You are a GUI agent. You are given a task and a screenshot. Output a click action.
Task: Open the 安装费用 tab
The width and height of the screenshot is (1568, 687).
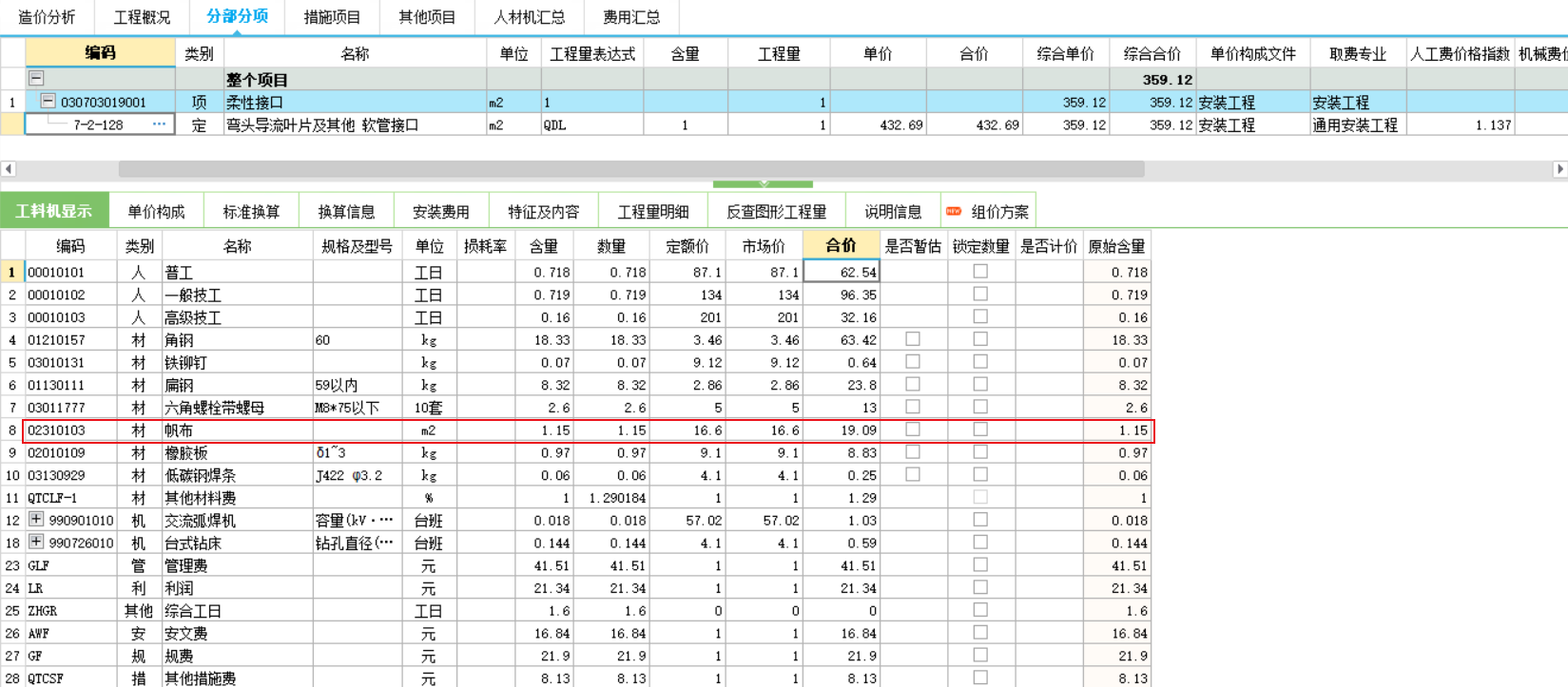(x=441, y=212)
